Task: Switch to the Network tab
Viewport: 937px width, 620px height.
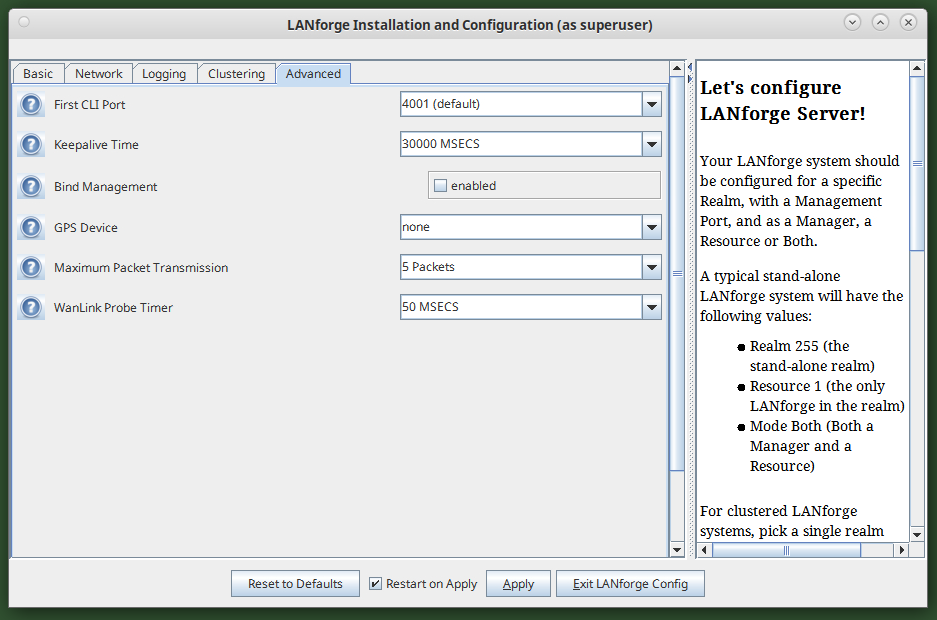Action: pyautogui.click(x=99, y=73)
